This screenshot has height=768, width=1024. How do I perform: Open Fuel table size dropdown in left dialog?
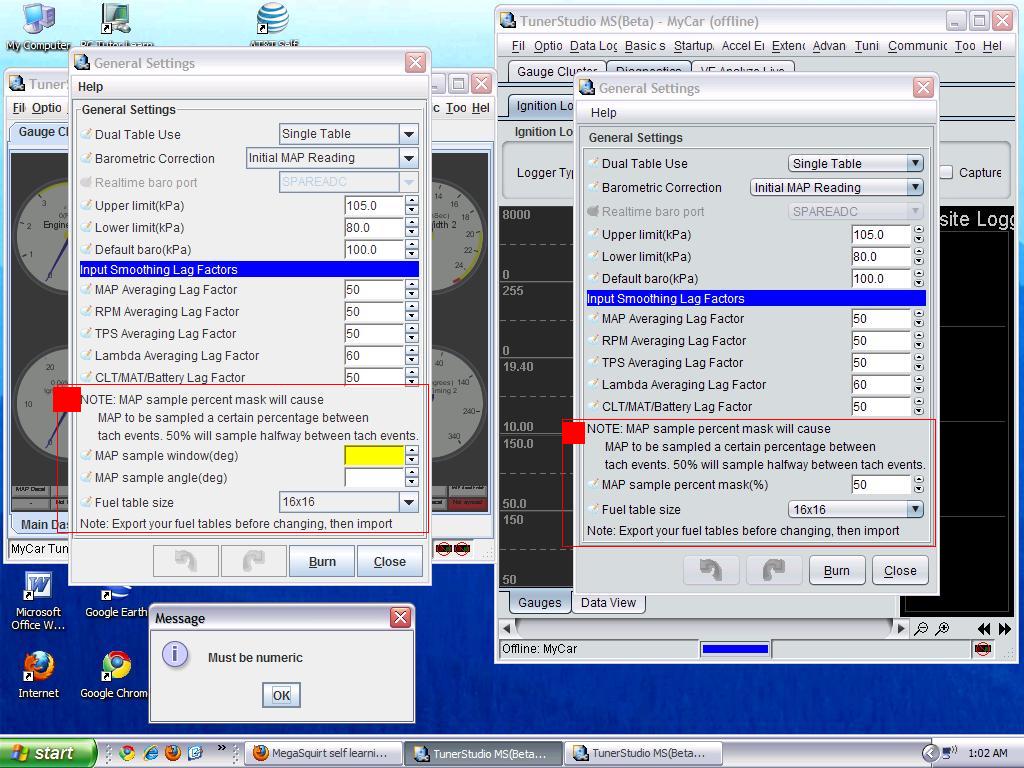tap(409, 502)
